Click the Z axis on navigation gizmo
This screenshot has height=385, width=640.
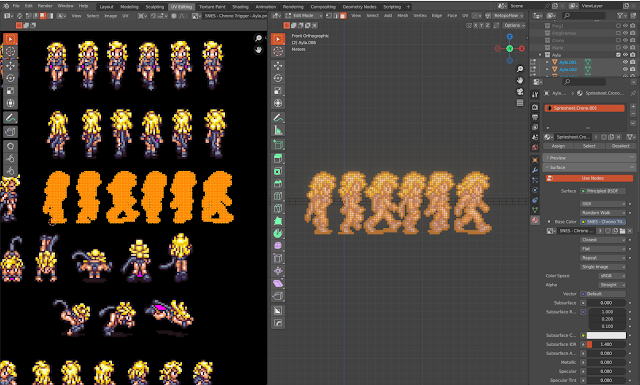pyautogui.click(x=509, y=37)
